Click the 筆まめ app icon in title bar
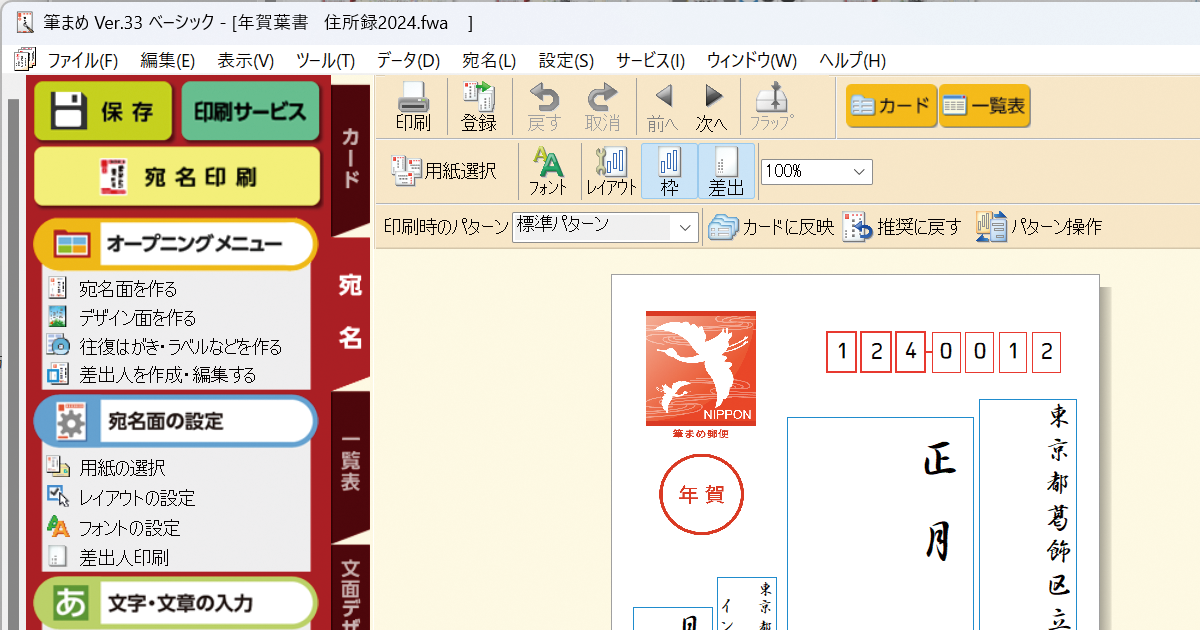Screen dimensions: 1200x630 (x=25, y=22)
